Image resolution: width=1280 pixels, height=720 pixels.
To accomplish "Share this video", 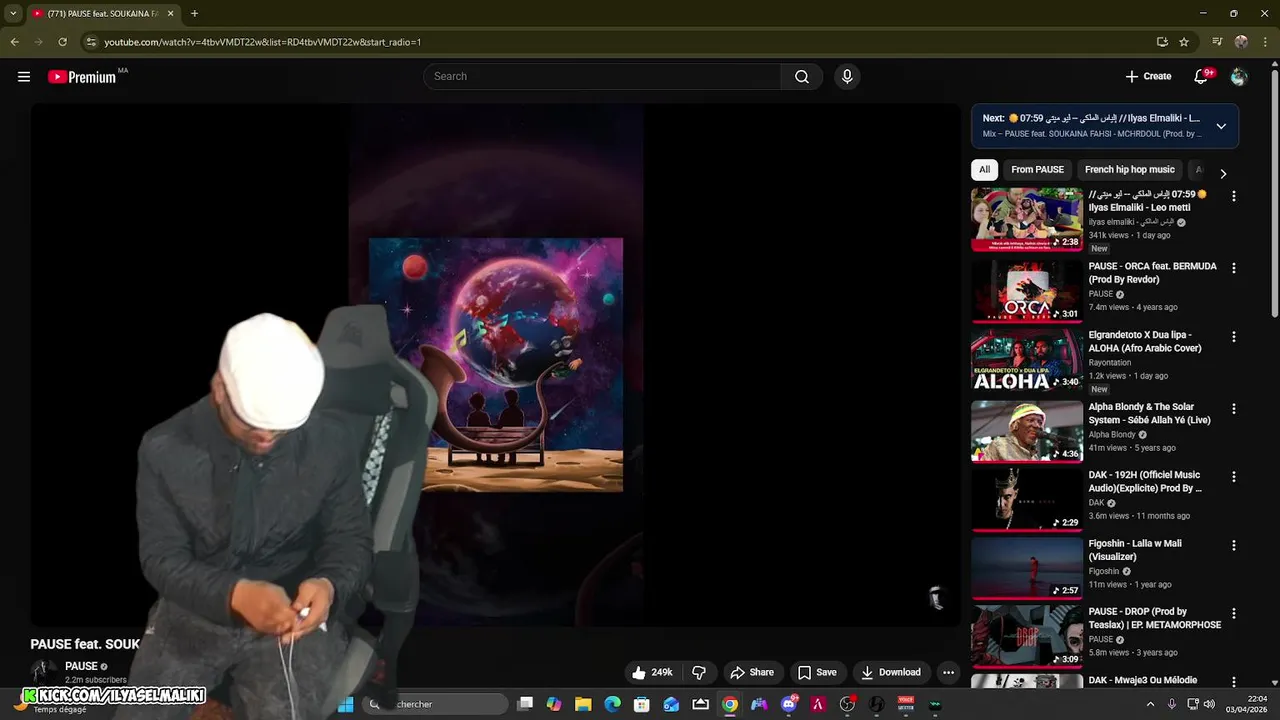I will [752, 672].
